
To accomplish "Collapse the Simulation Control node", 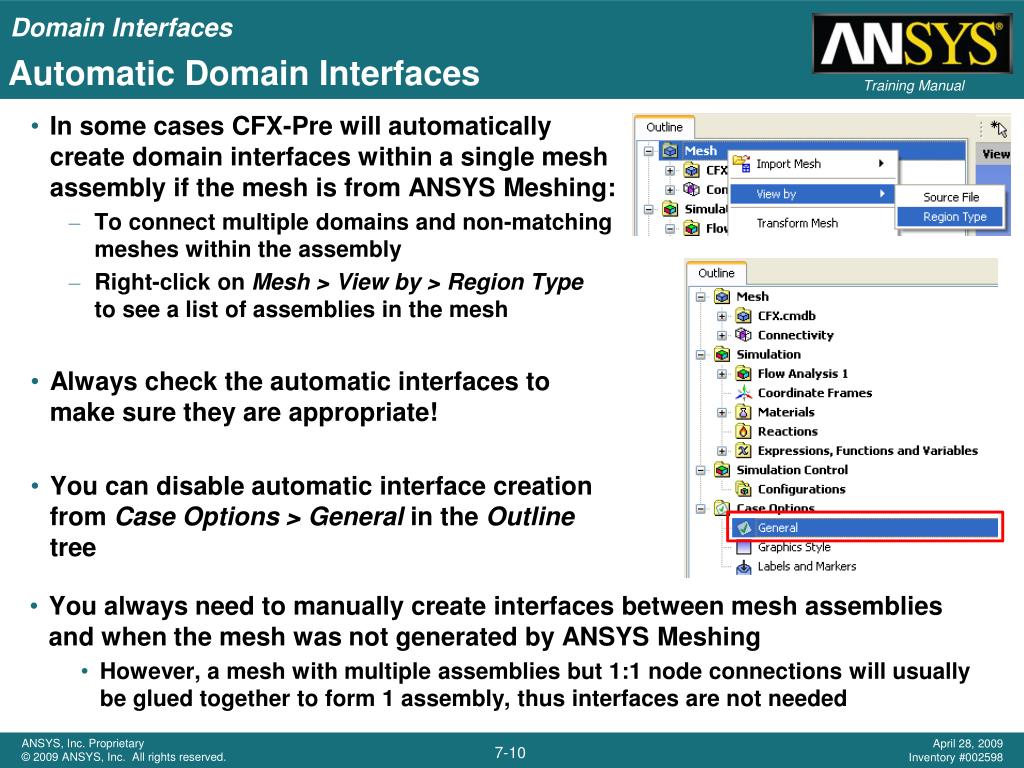I will point(701,470).
